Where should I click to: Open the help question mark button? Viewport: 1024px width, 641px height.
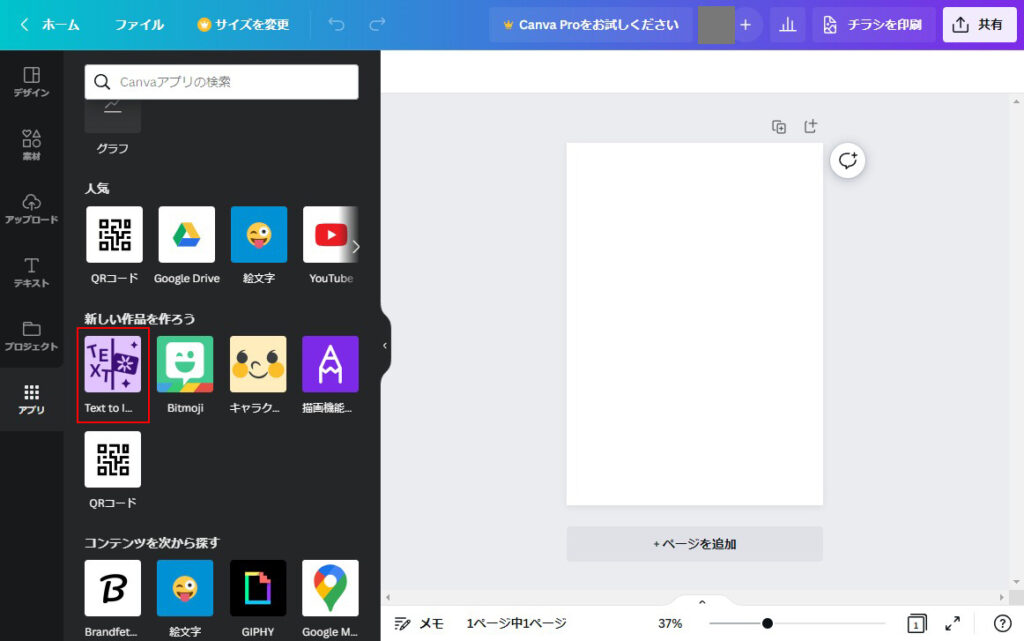(x=1002, y=623)
